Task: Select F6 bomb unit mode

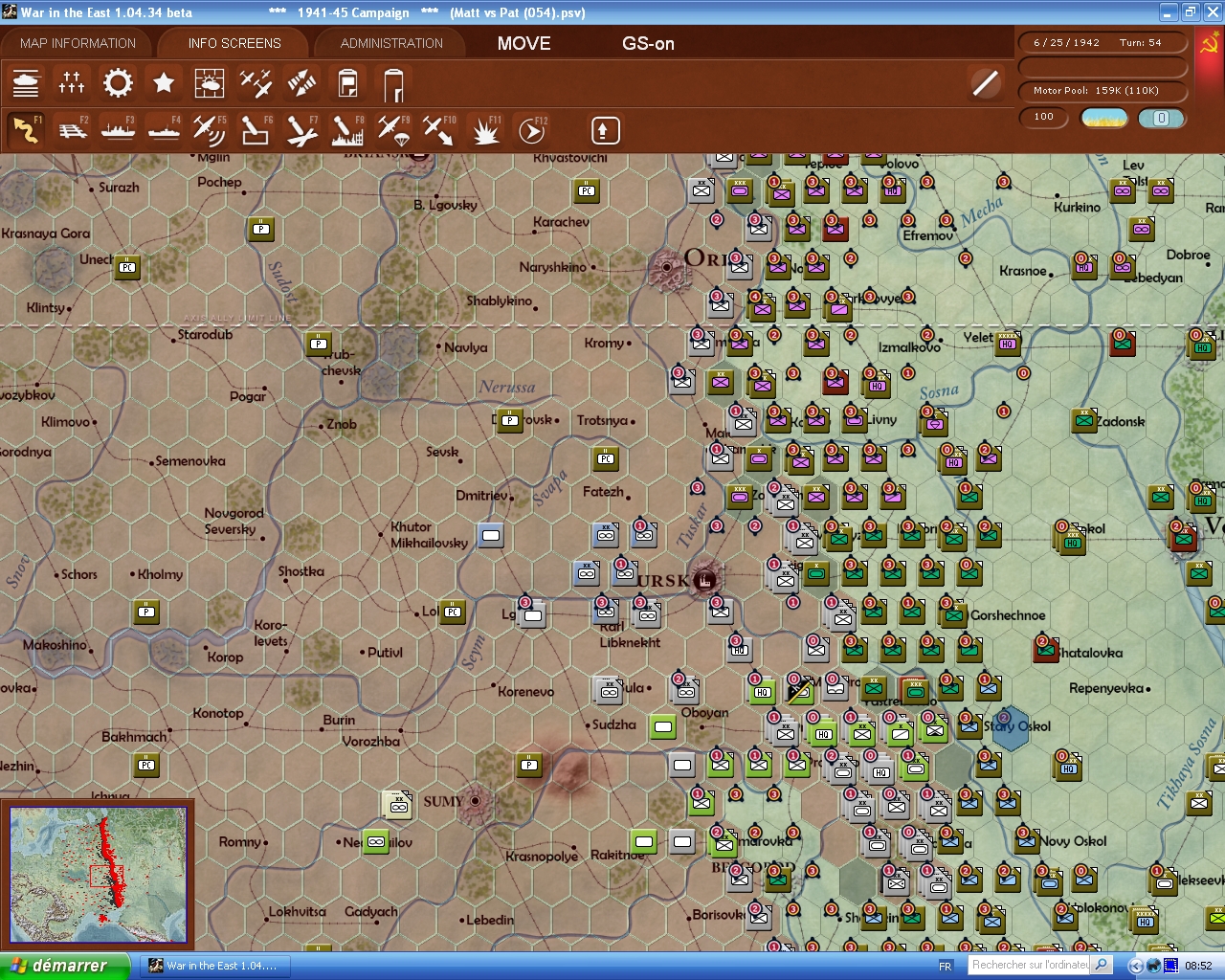Action: point(256,130)
